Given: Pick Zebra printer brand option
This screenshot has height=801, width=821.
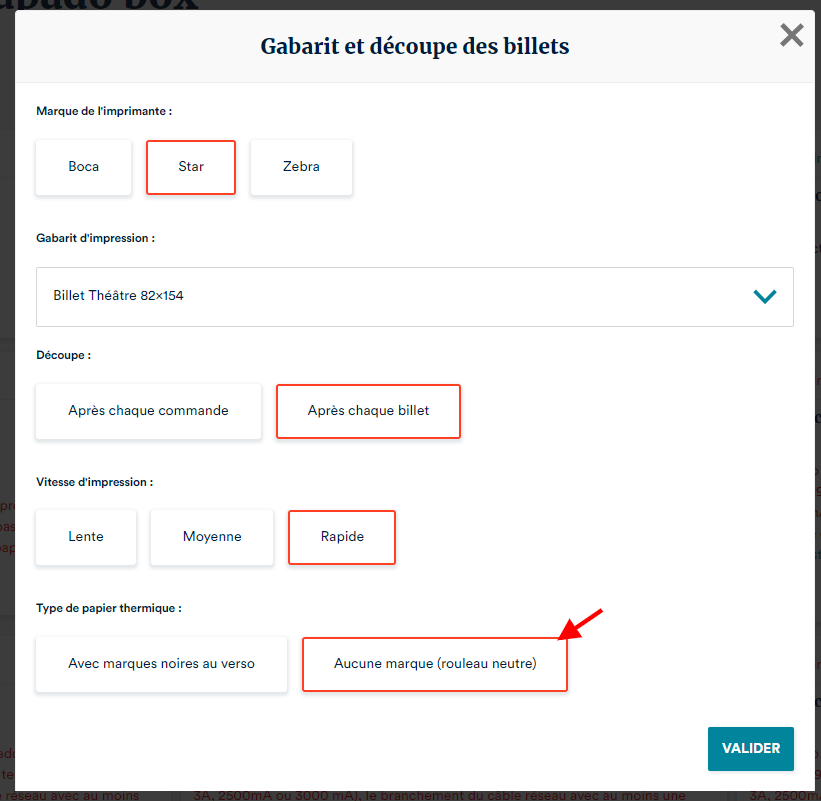Looking at the screenshot, I should (x=301, y=167).
